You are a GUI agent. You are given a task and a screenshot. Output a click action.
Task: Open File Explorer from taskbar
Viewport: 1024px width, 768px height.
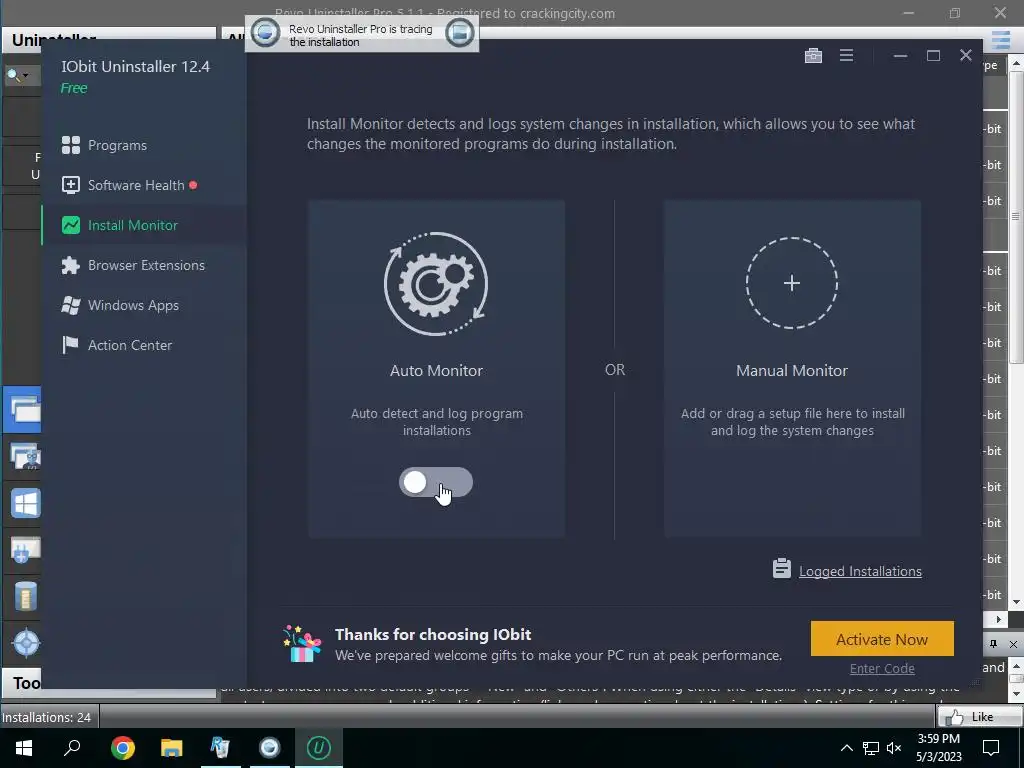171,748
